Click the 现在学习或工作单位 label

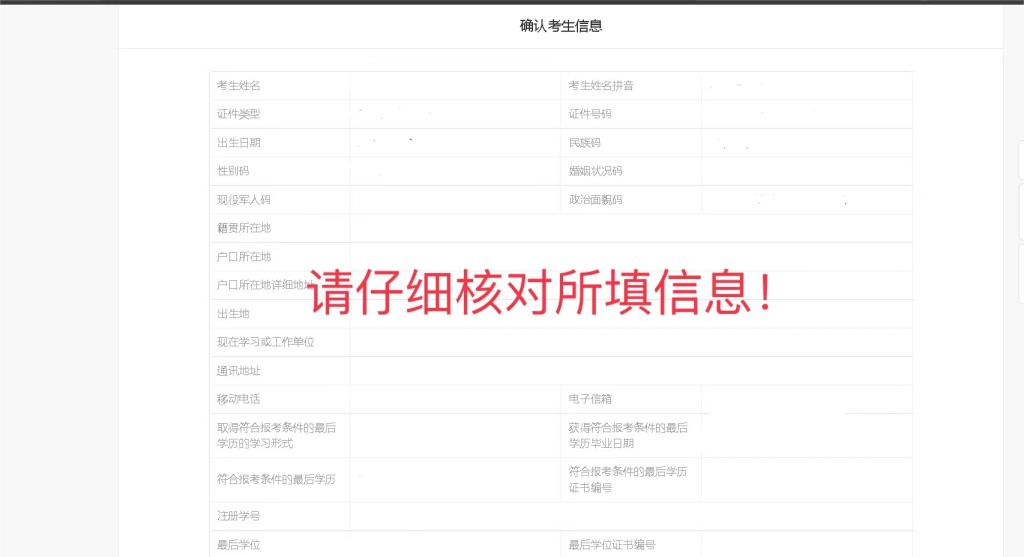(x=266, y=342)
